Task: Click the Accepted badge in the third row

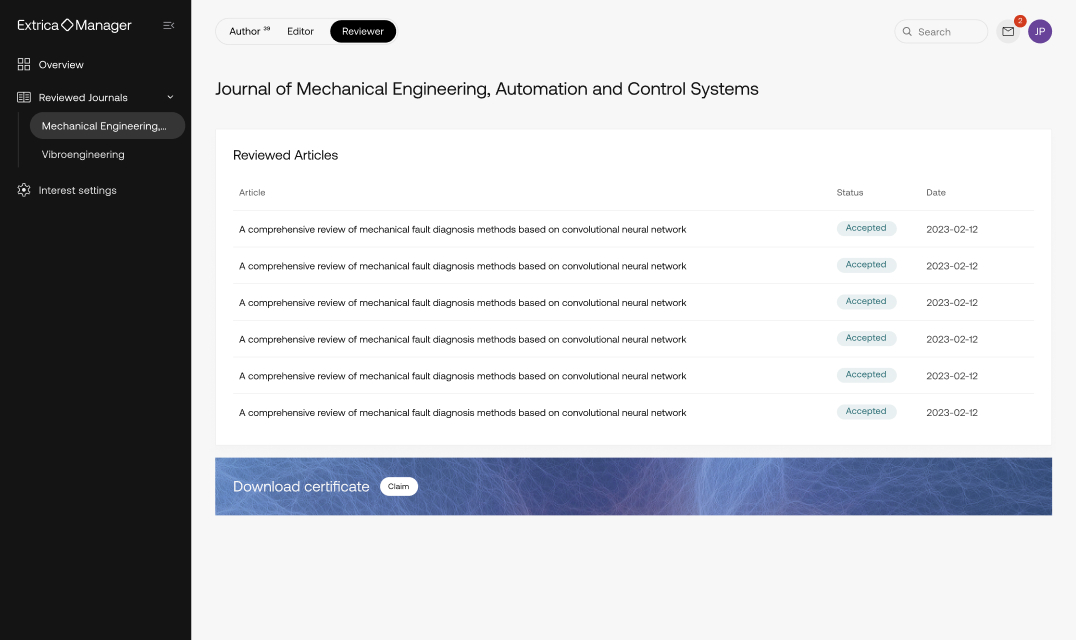Action: [x=866, y=302]
